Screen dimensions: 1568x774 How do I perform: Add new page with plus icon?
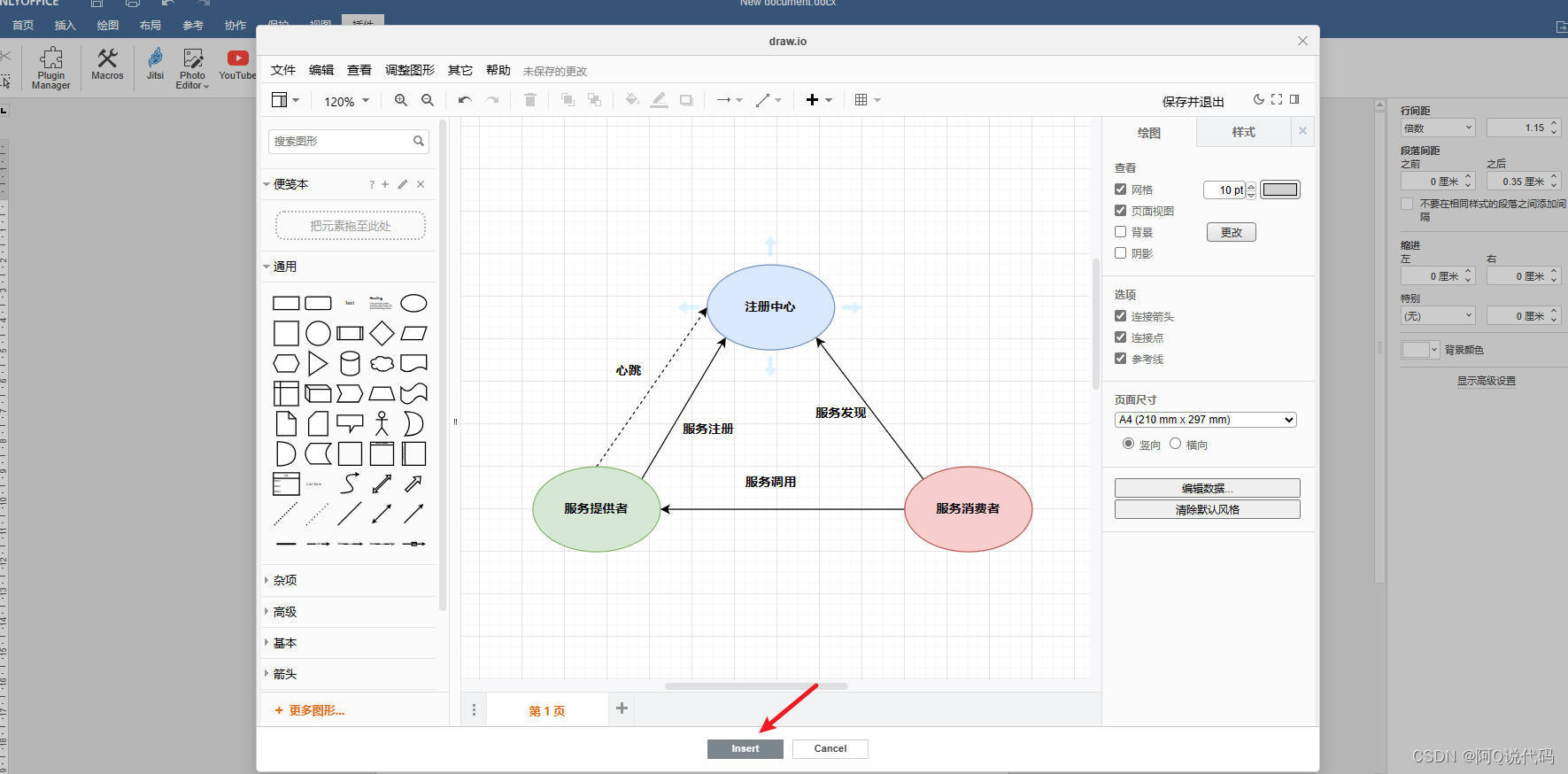622,708
